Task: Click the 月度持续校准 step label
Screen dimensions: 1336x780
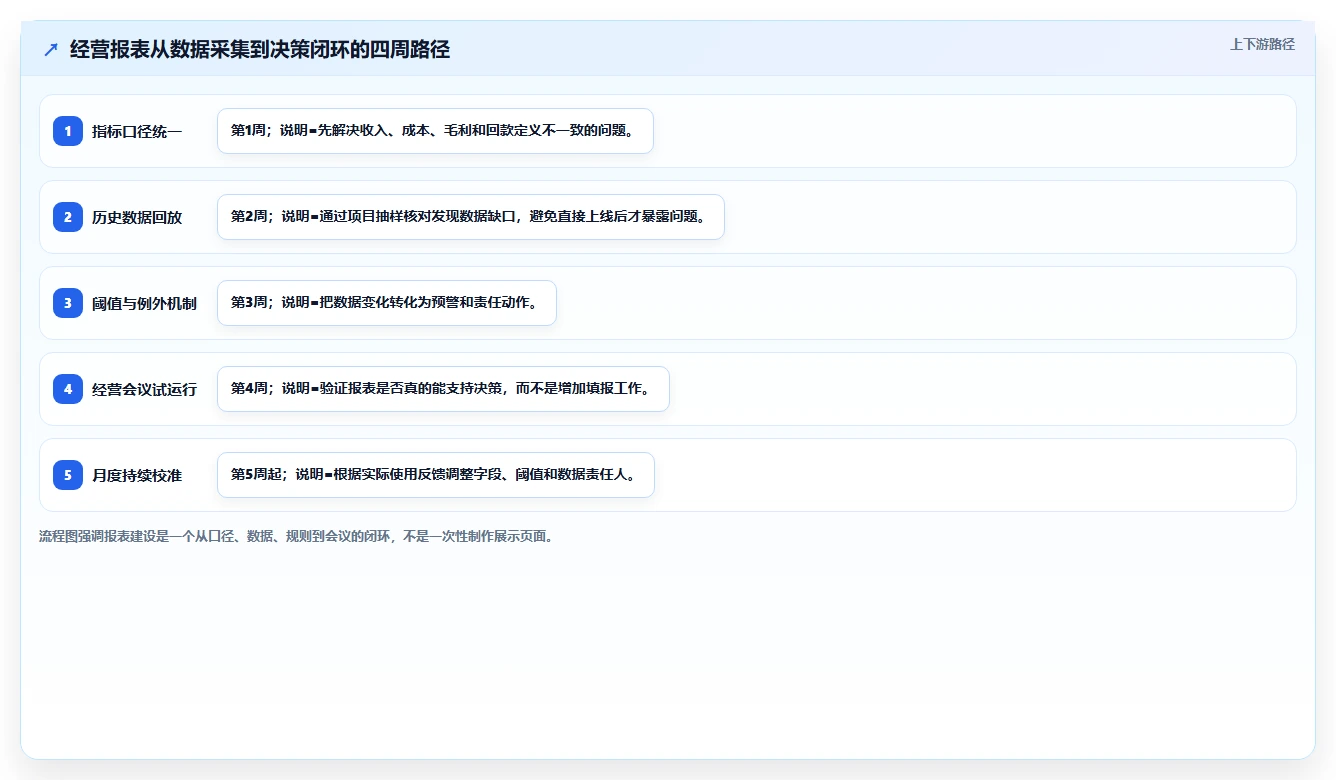Action: (x=137, y=475)
